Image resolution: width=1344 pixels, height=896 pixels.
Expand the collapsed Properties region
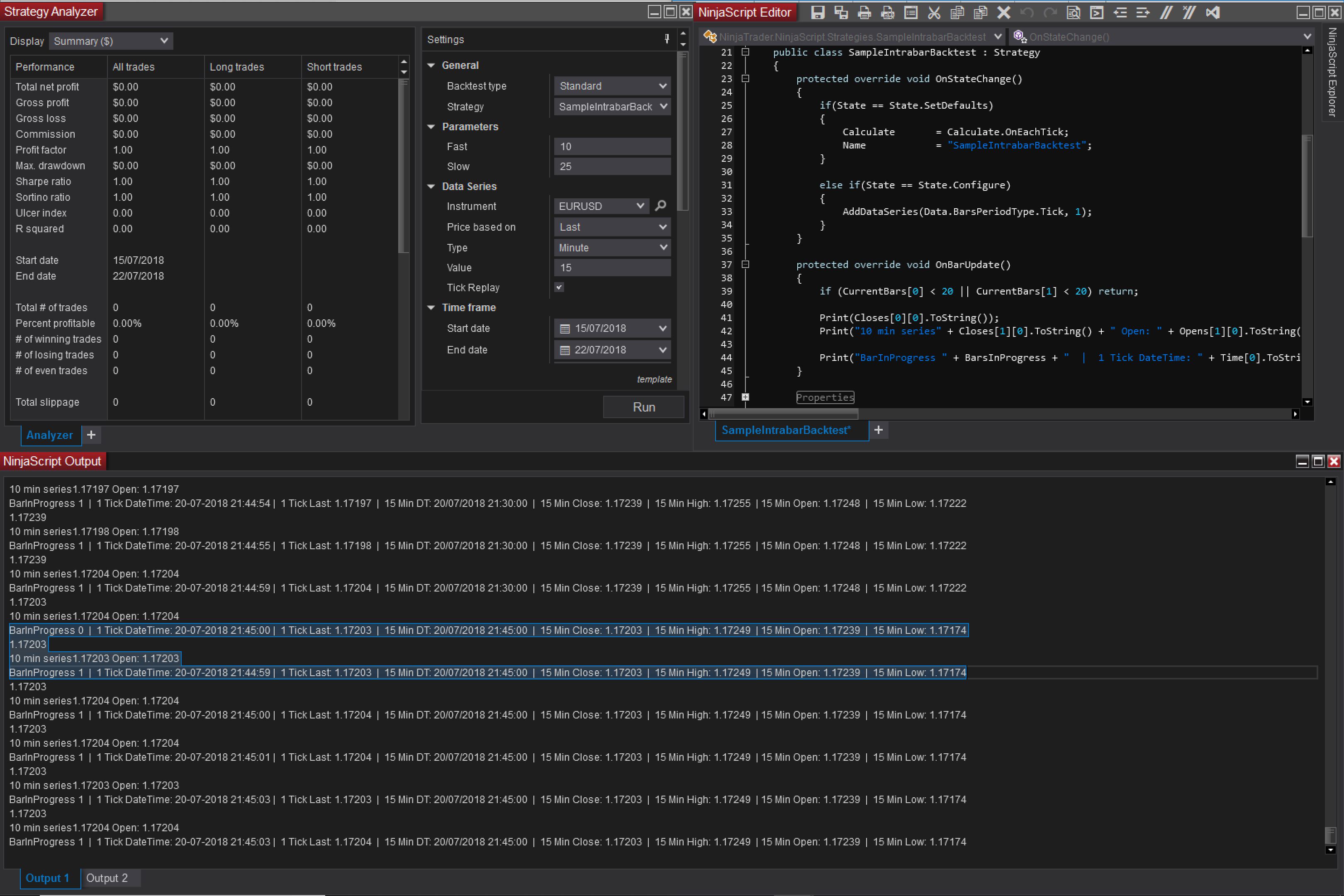pos(745,397)
